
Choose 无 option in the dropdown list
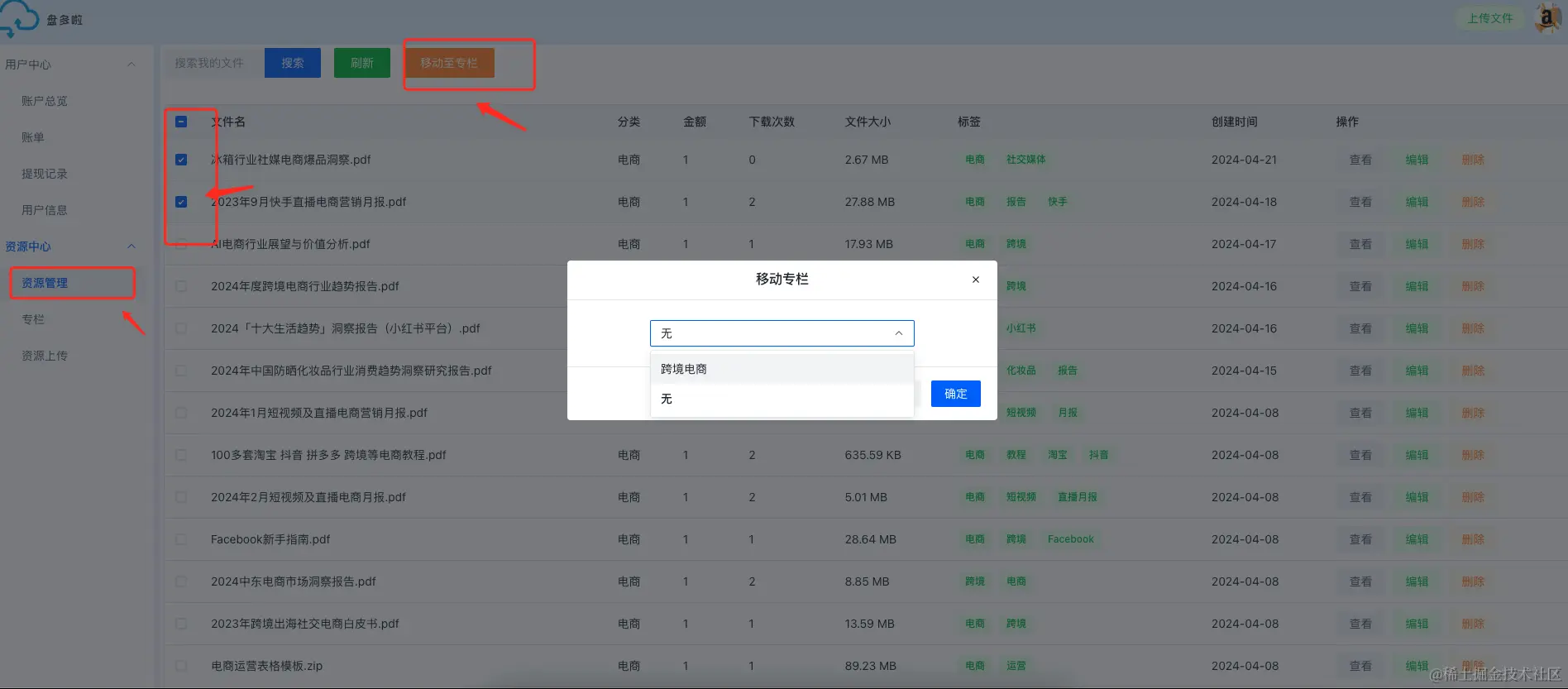tap(782, 399)
